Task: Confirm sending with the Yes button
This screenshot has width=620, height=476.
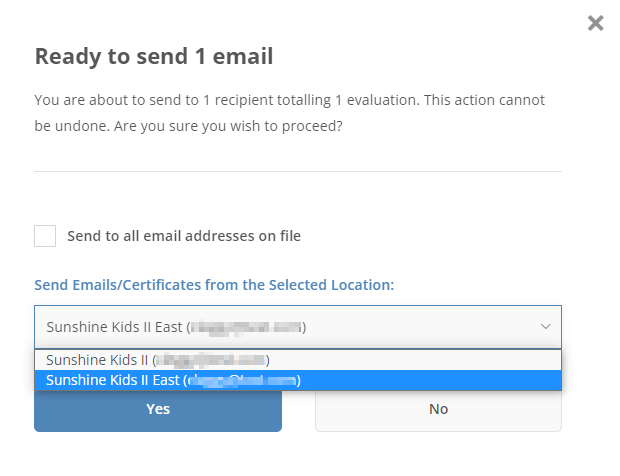Action: [x=158, y=410]
